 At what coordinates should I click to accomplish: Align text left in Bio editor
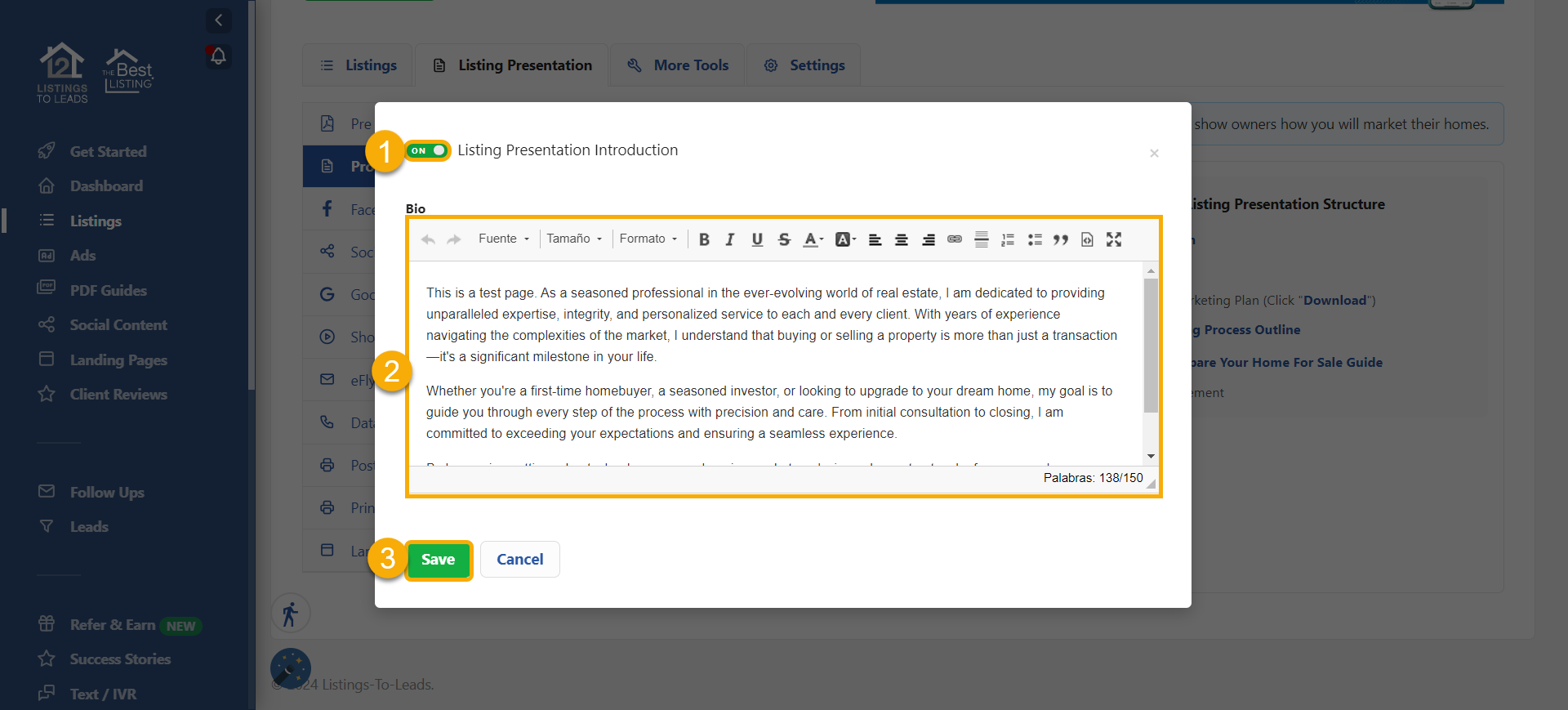pos(875,239)
